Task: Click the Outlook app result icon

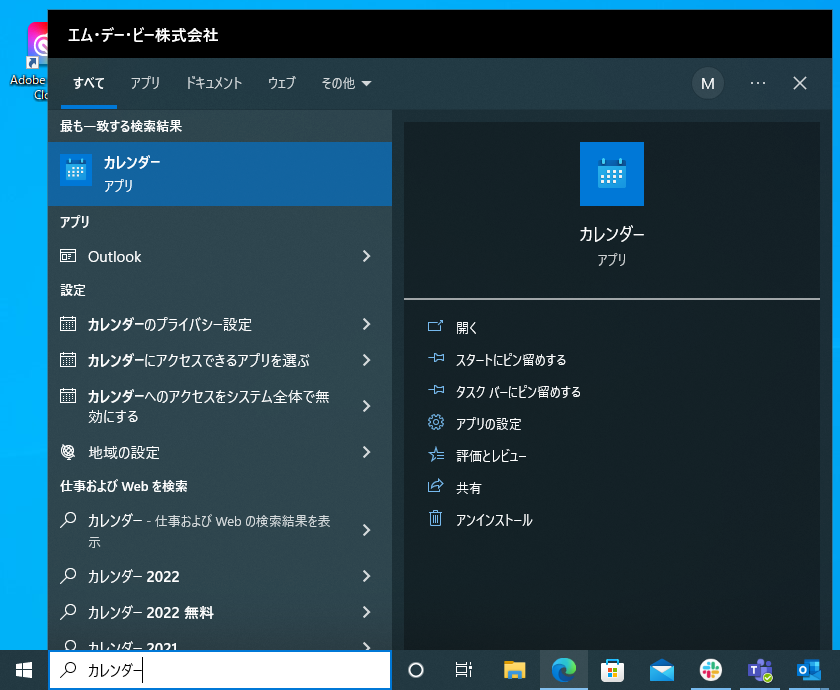Action: click(68, 256)
